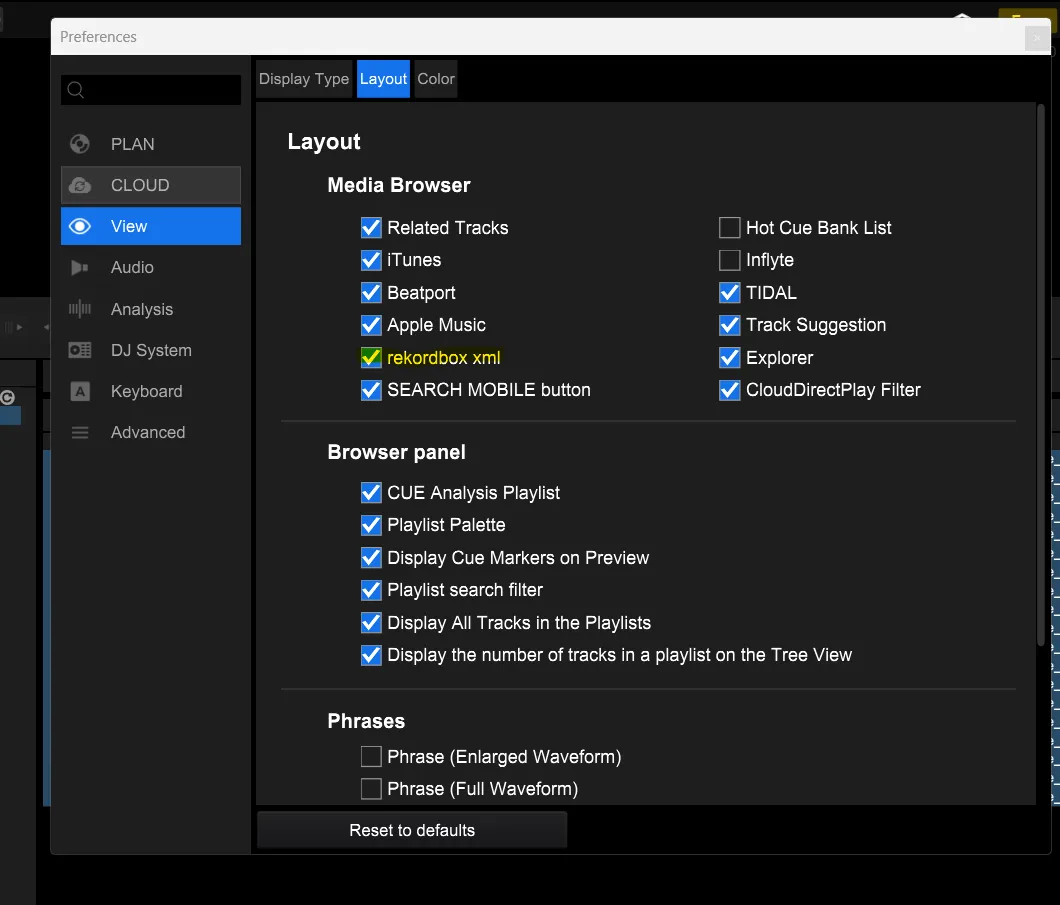Click the Analysis waveform icon
Screen dimensions: 1060x905
80,309
